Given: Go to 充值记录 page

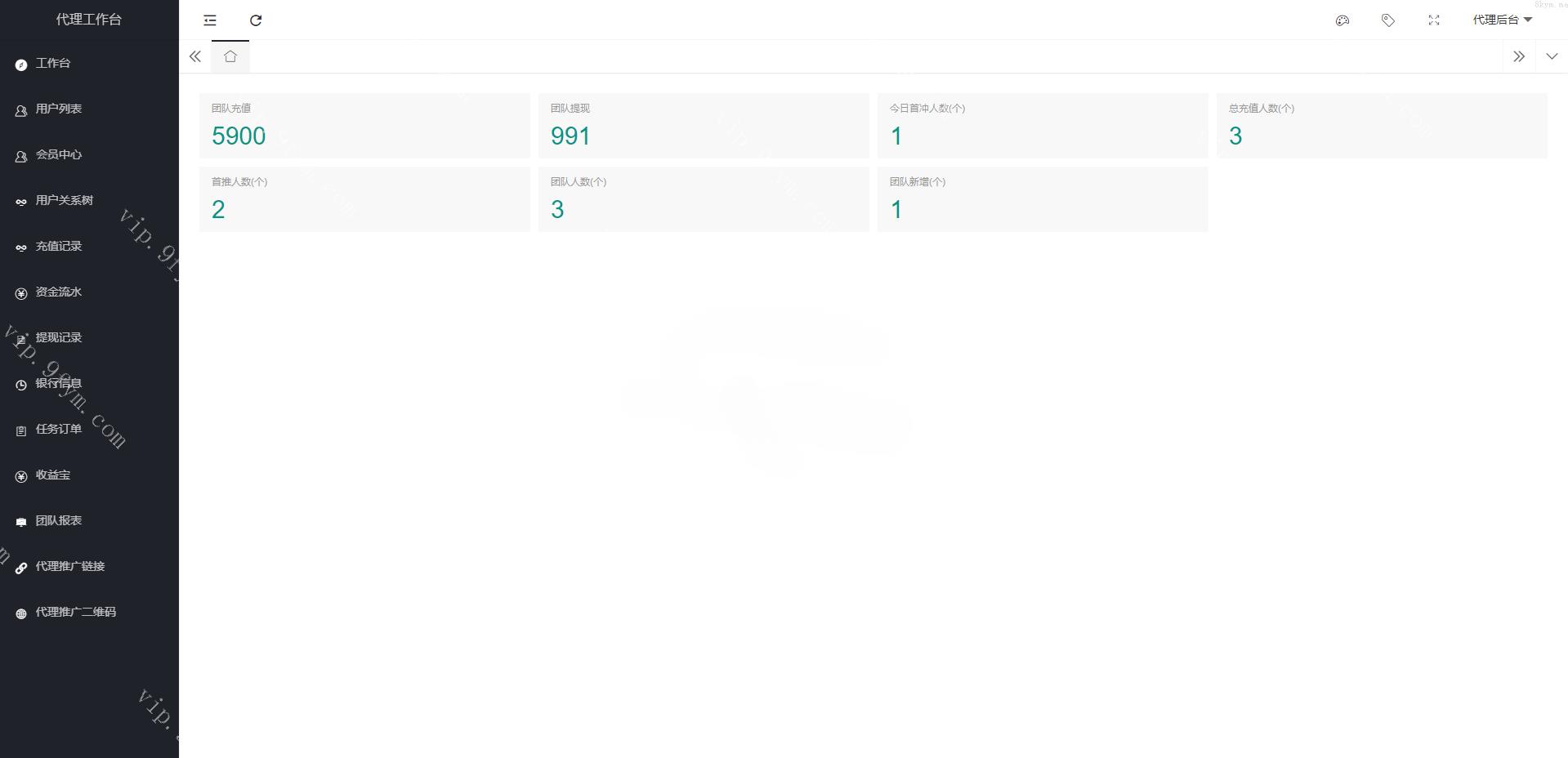Looking at the screenshot, I should [58, 246].
